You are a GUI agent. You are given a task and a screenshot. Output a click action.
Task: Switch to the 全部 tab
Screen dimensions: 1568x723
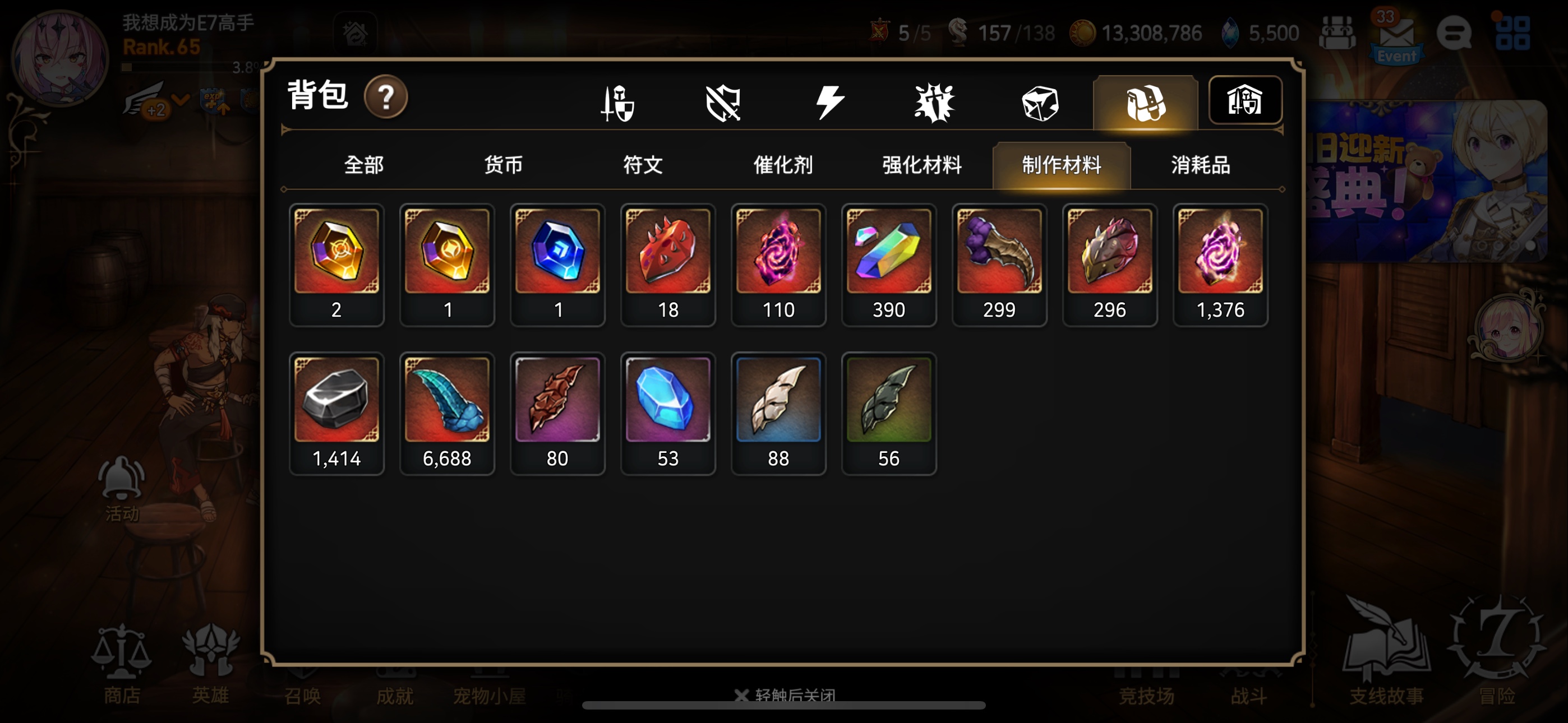pyautogui.click(x=363, y=165)
